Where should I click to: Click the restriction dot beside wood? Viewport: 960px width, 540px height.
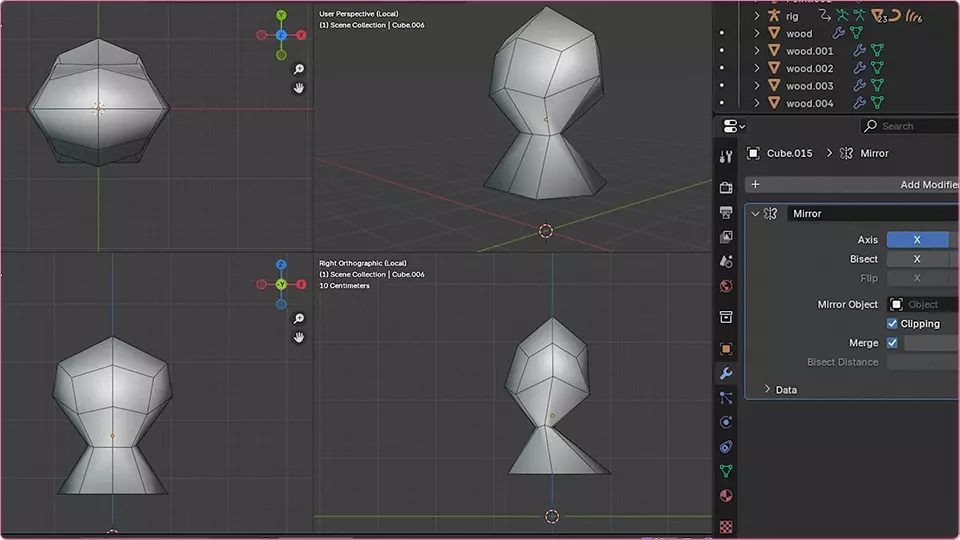pyautogui.click(x=722, y=33)
